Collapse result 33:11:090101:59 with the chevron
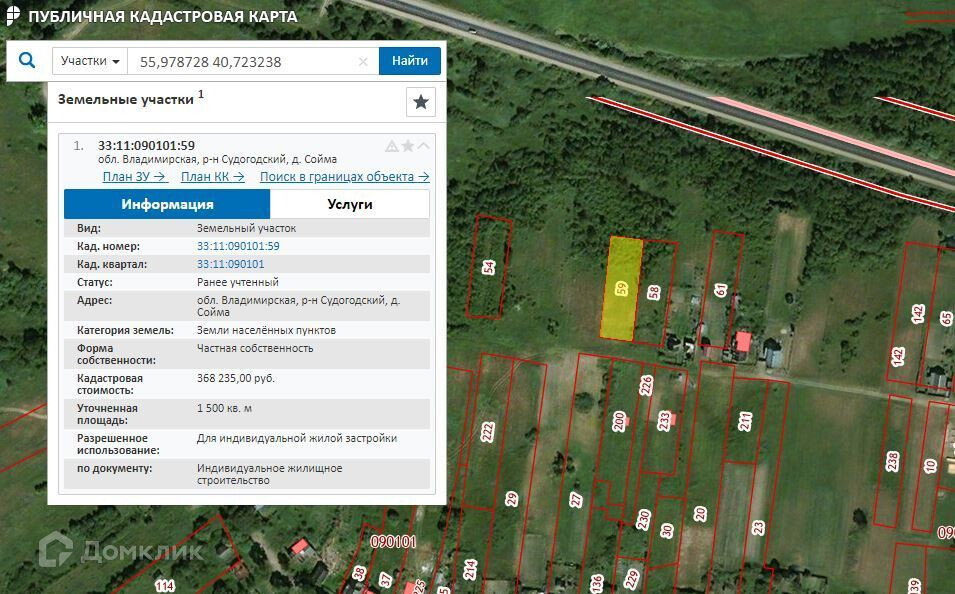The width and height of the screenshot is (955, 594). [x=423, y=146]
